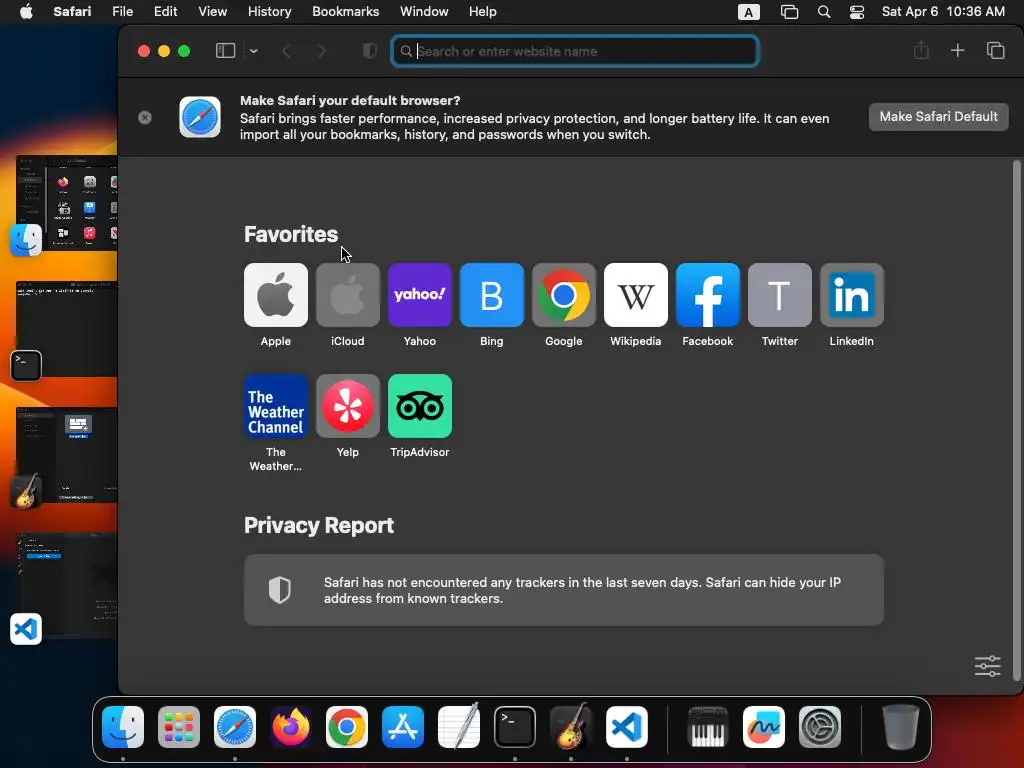Open the History menu
The width and height of the screenshot is (1024, 768).
coord(269,12)
